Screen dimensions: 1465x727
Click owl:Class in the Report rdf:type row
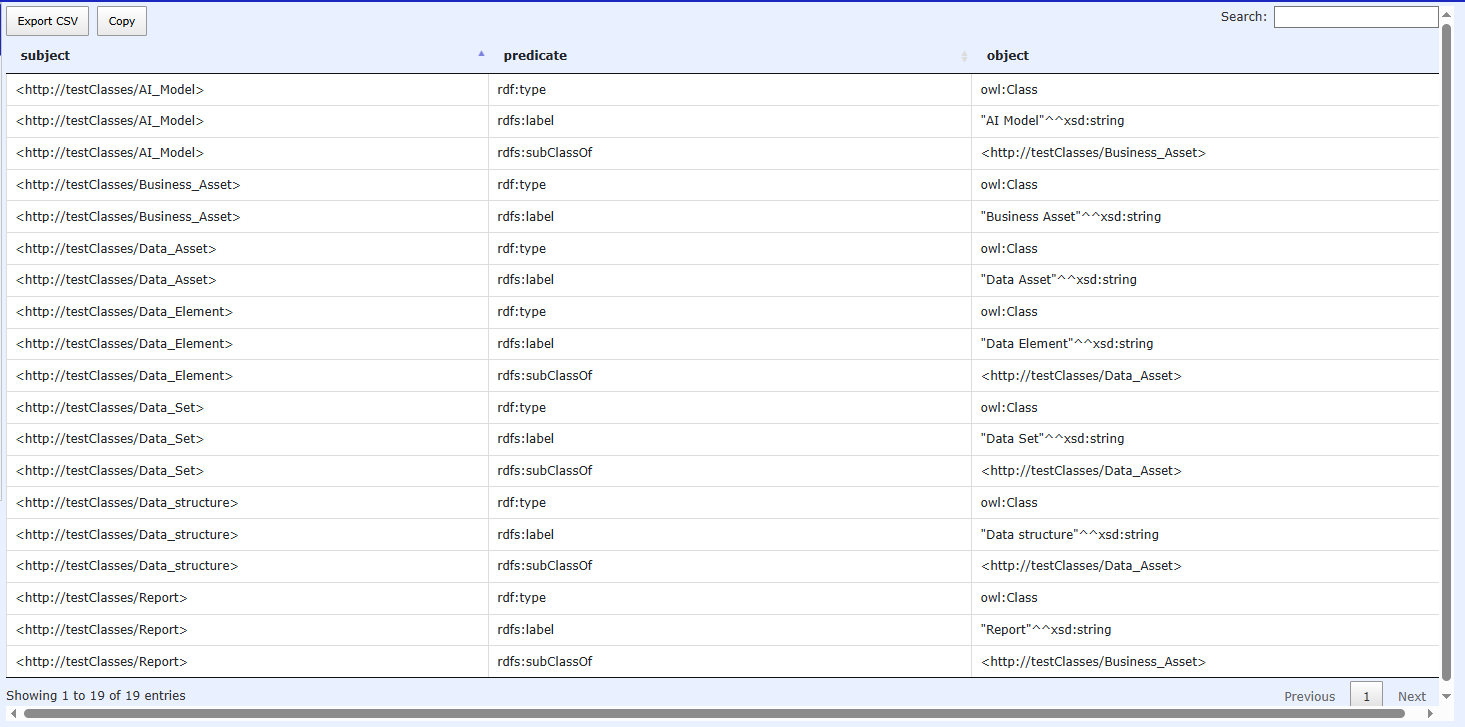tap(1009, 598)
